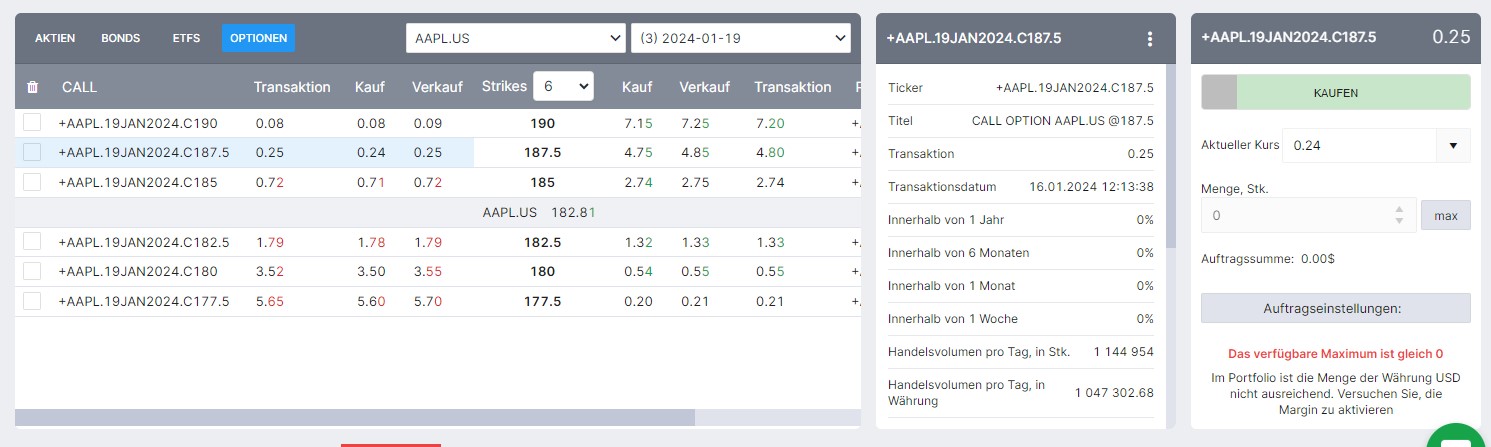Click the Aktueller Kurs value 0.24 field
Screen dimensions: 1491x447
pos(1359,145)
